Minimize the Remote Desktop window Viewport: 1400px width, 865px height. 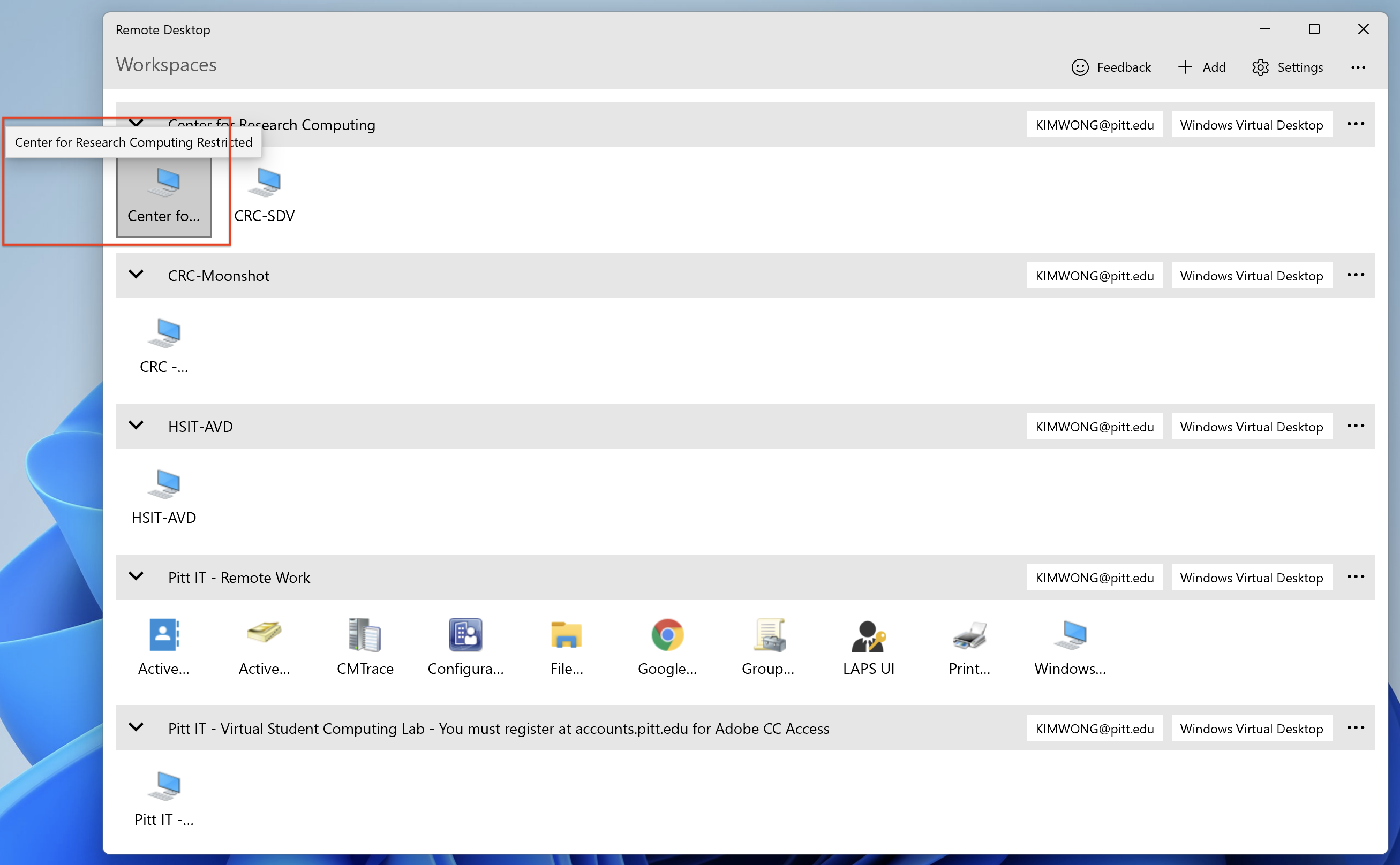[1265, 29]
